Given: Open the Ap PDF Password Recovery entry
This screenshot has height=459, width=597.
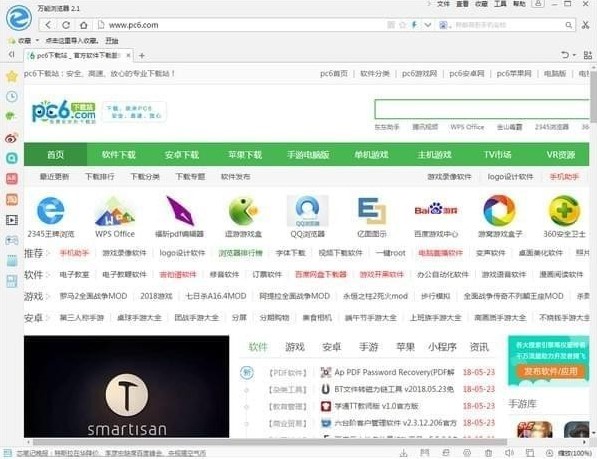Looking at the screenshot, I should point(394,372).
